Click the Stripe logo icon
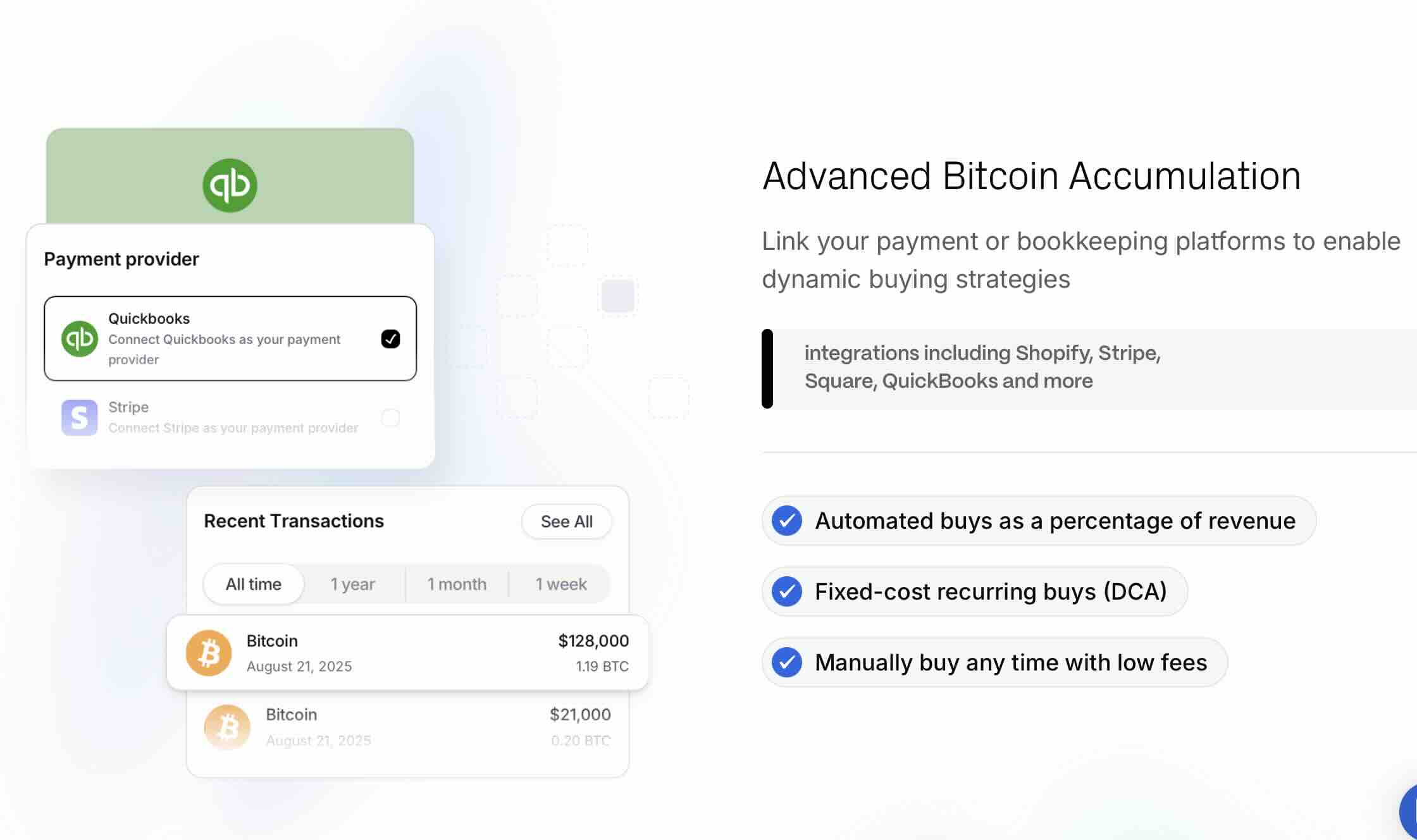Image resolution: width=1417 pixels, height=840 pixels. click(x=80, y=417)
